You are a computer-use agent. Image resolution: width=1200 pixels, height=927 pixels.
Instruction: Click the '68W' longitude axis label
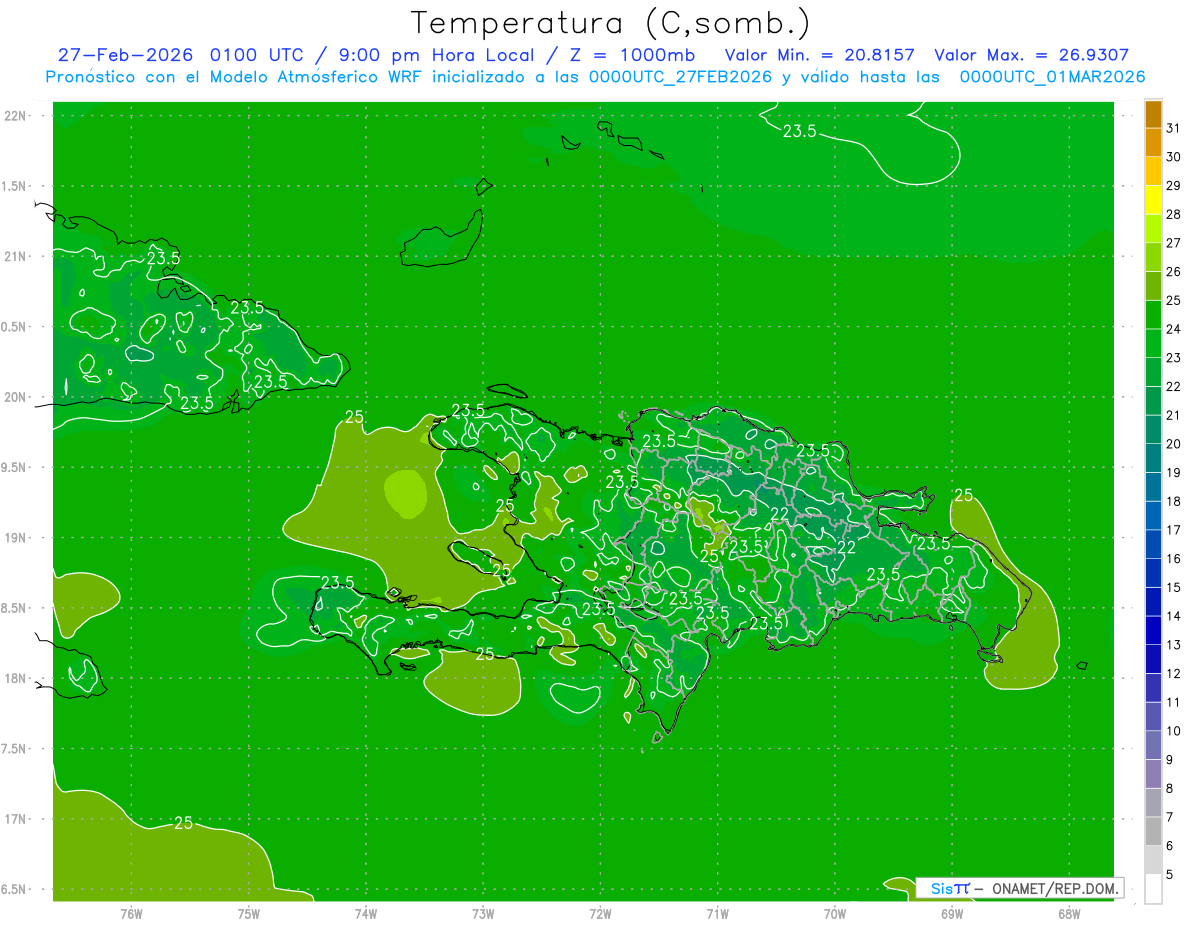tap(1068, 913)
